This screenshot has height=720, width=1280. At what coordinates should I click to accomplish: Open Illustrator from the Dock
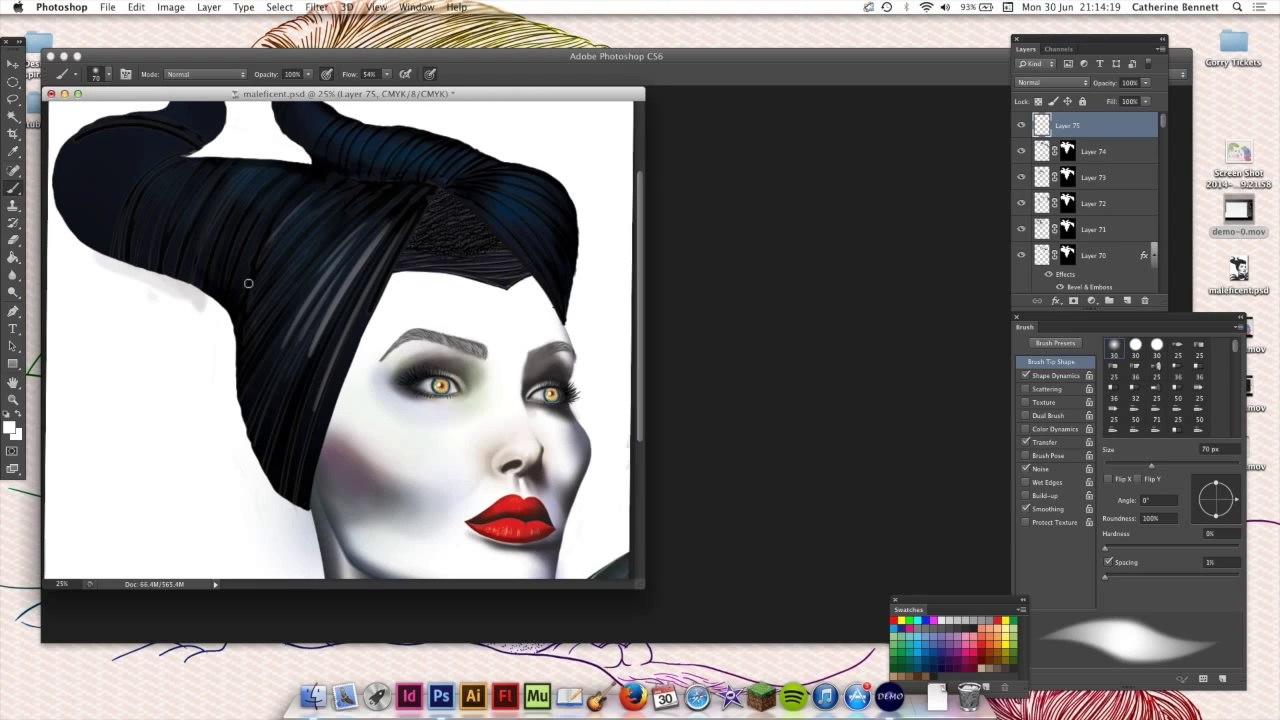pos(473,696)
